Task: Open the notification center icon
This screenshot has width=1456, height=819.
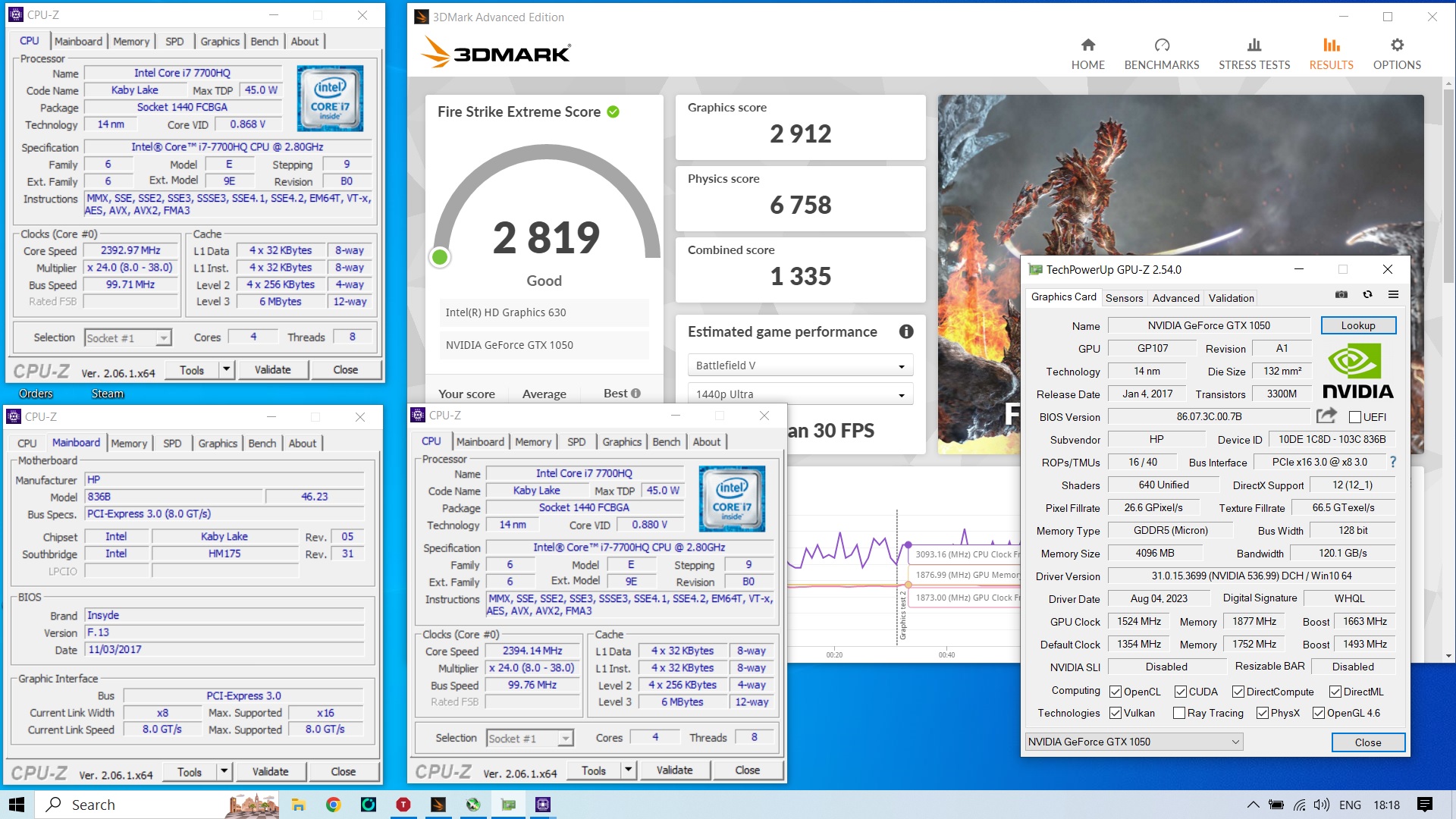Action: (1425, 805)
